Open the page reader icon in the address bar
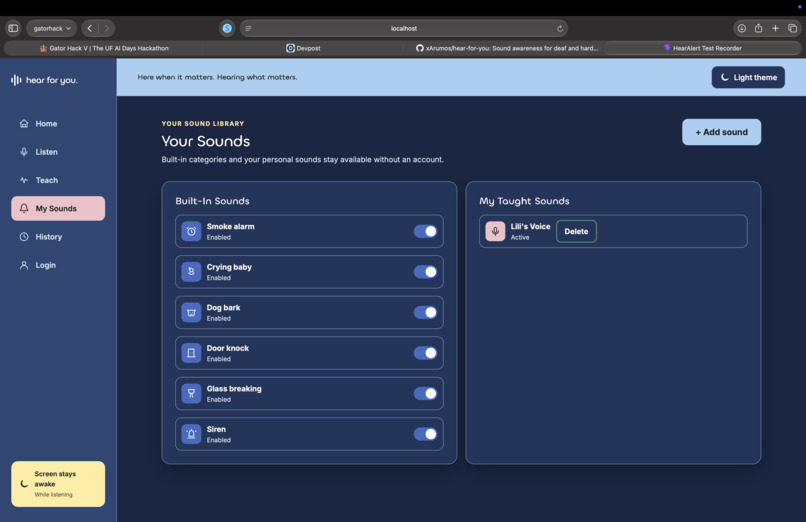Screen dimensions: 806x522 coord(248,28)
